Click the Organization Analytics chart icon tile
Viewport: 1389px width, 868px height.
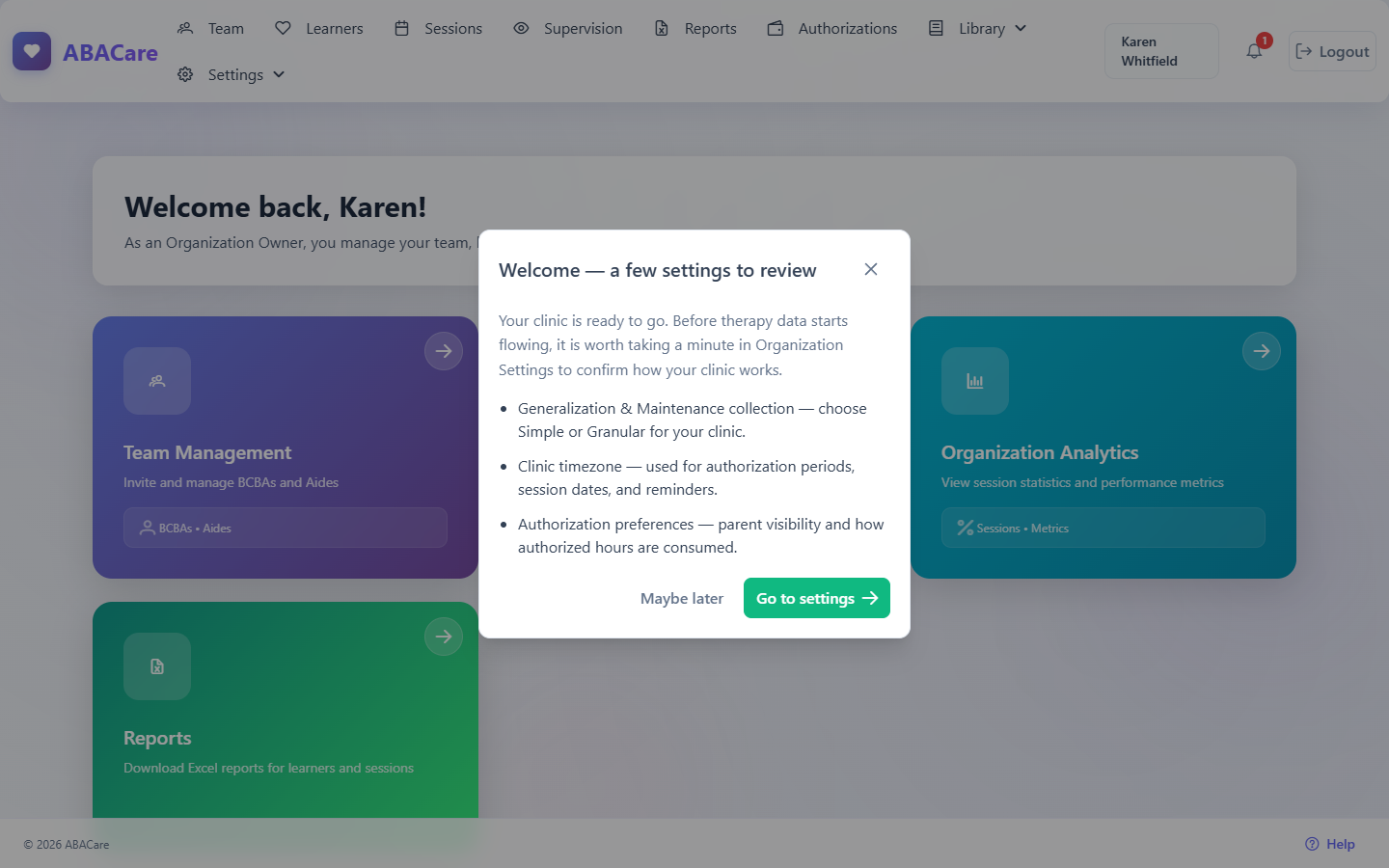click(975, 381)
